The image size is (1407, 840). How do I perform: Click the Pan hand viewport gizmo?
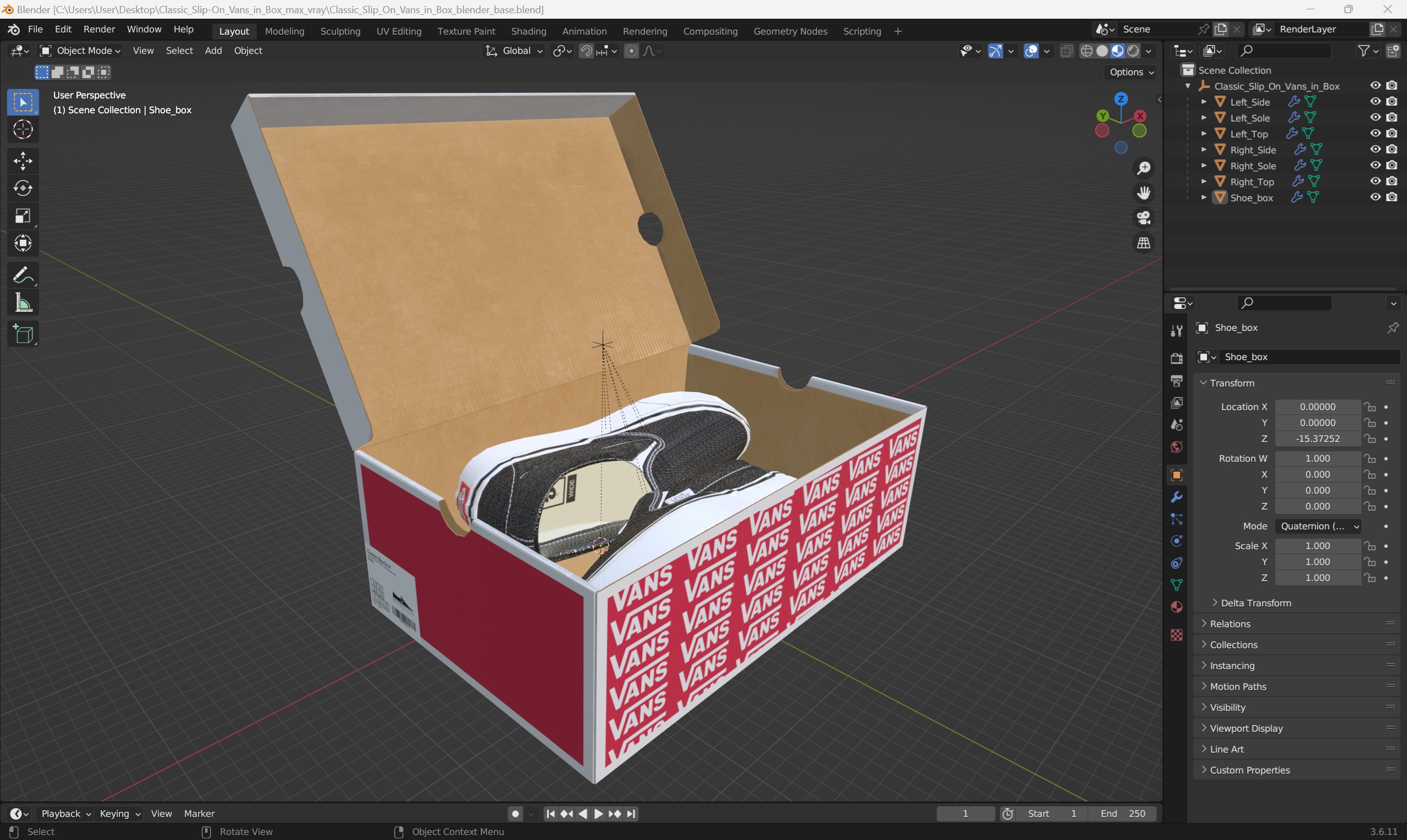click(x=1144, y=193)
